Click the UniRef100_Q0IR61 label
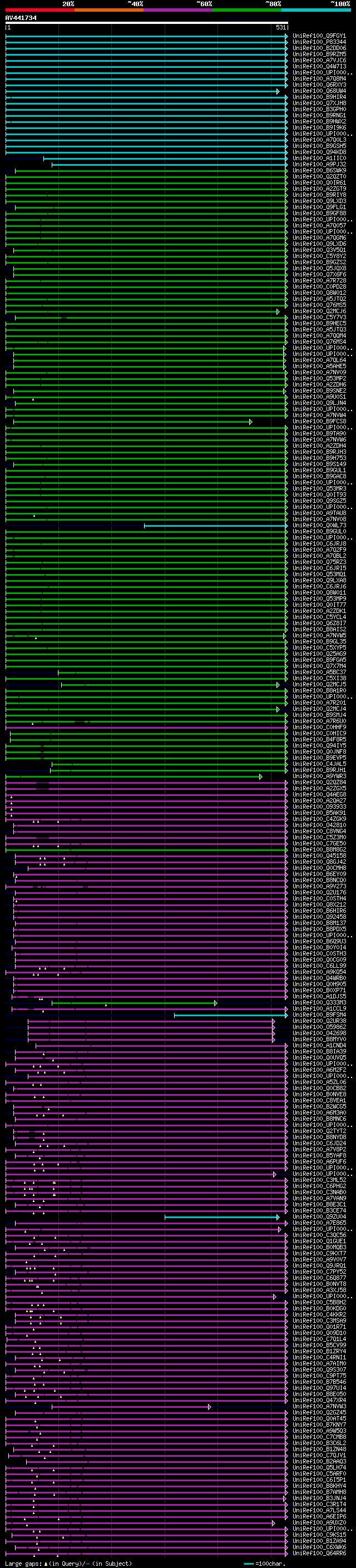The height and width of the screenshot is (1568, 356). click(x=319, y=182)
